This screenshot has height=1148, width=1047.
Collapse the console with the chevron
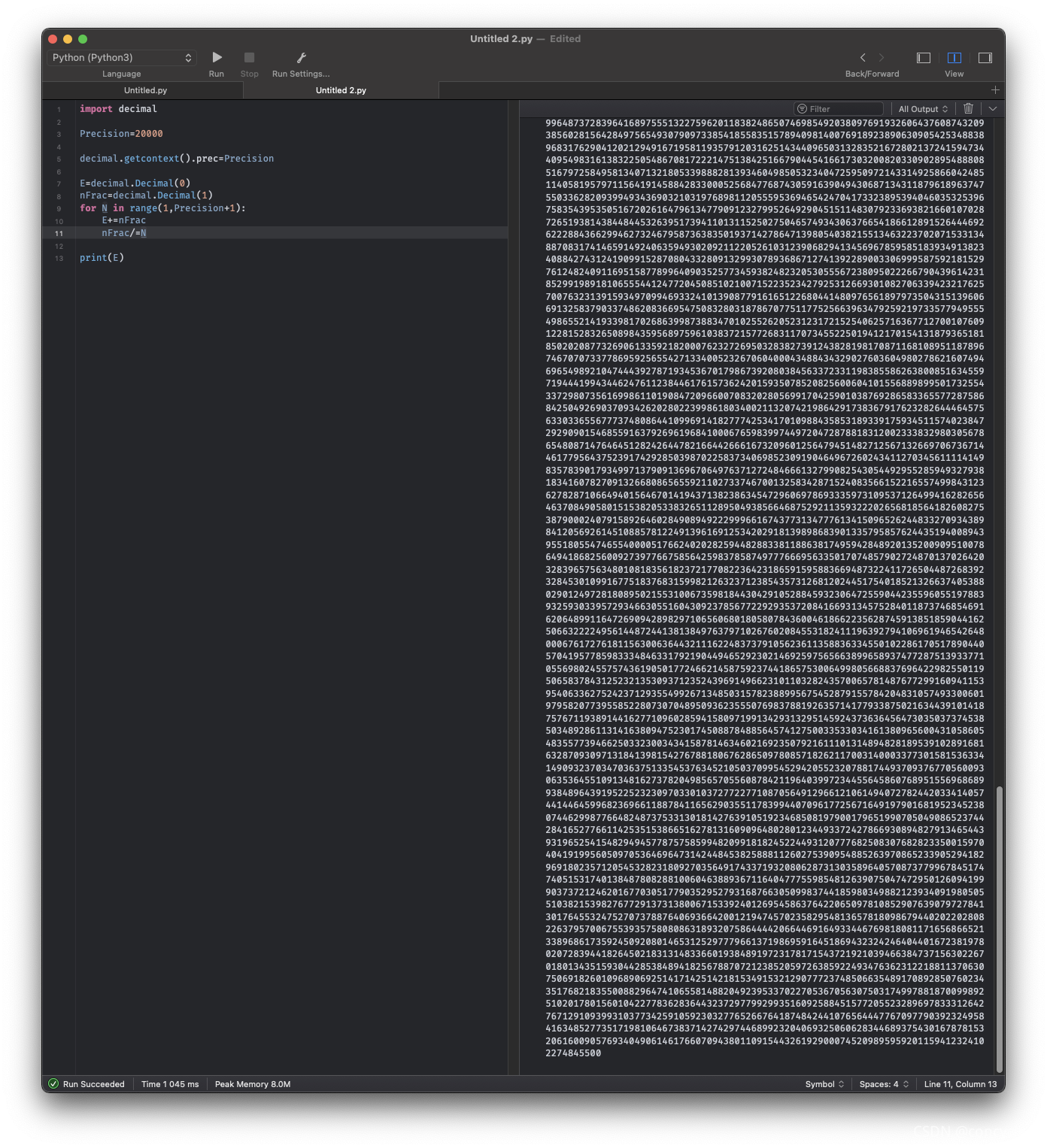(992, 108)
